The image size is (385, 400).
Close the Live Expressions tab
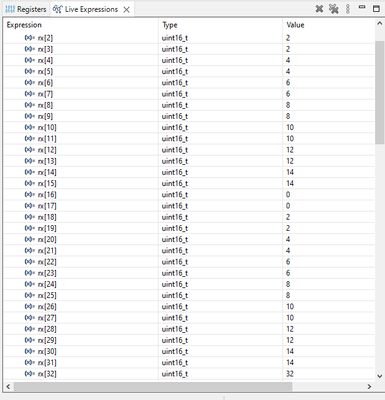(x=127, y=10)
